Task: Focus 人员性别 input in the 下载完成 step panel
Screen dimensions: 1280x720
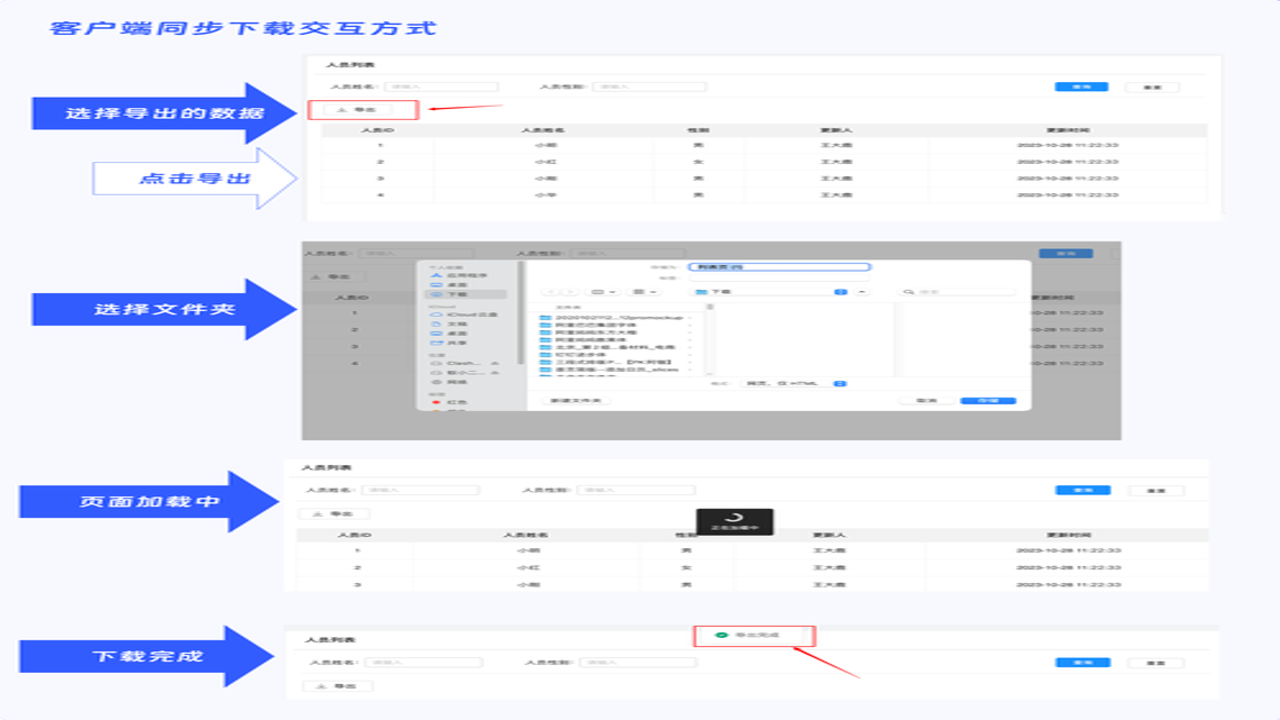Action: [639, 663]
